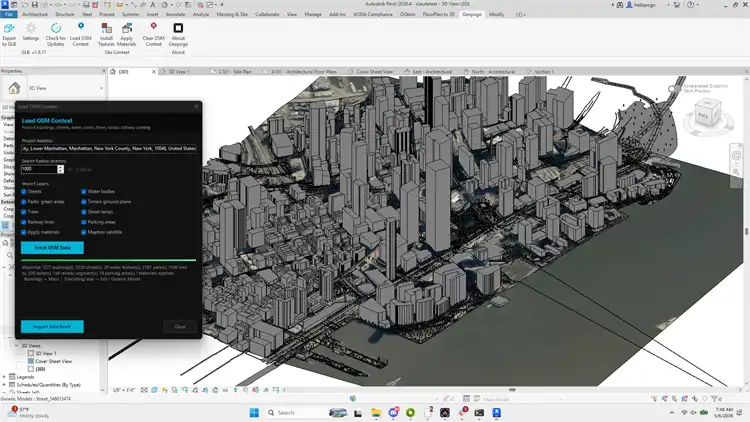Image resolution: width=750 pixels, height=422 pixels.
Task: Open the Manage ribbon tab
Action: (313, 14)
